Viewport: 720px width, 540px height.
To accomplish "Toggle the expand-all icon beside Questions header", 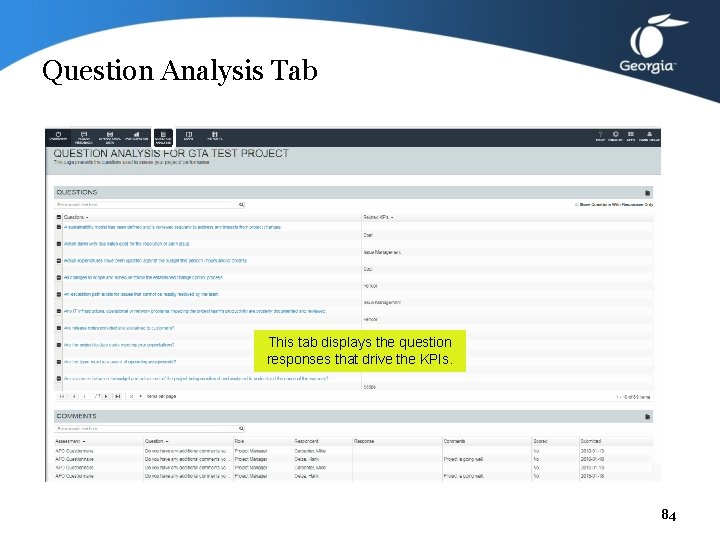I will pyautogui.click(x=59, y=217).
